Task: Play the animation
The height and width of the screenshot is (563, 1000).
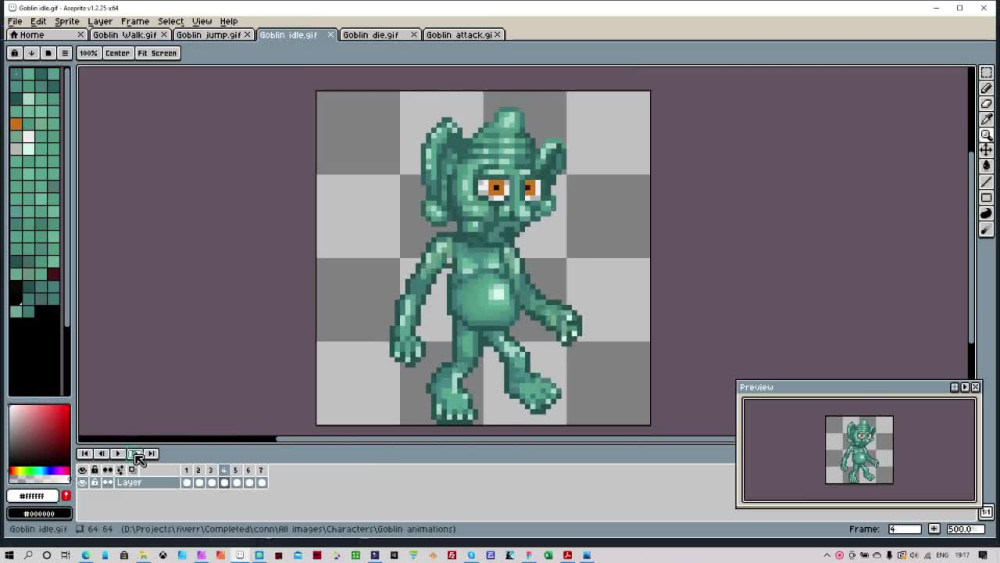Action: pyautogui.click(x=118, y=453)
